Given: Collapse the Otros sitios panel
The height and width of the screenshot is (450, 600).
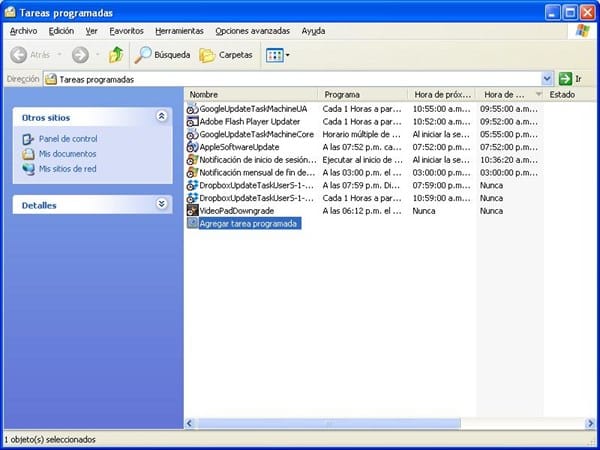Looking at the screenshot, I should pyautogui.click(x=162, y=117).
